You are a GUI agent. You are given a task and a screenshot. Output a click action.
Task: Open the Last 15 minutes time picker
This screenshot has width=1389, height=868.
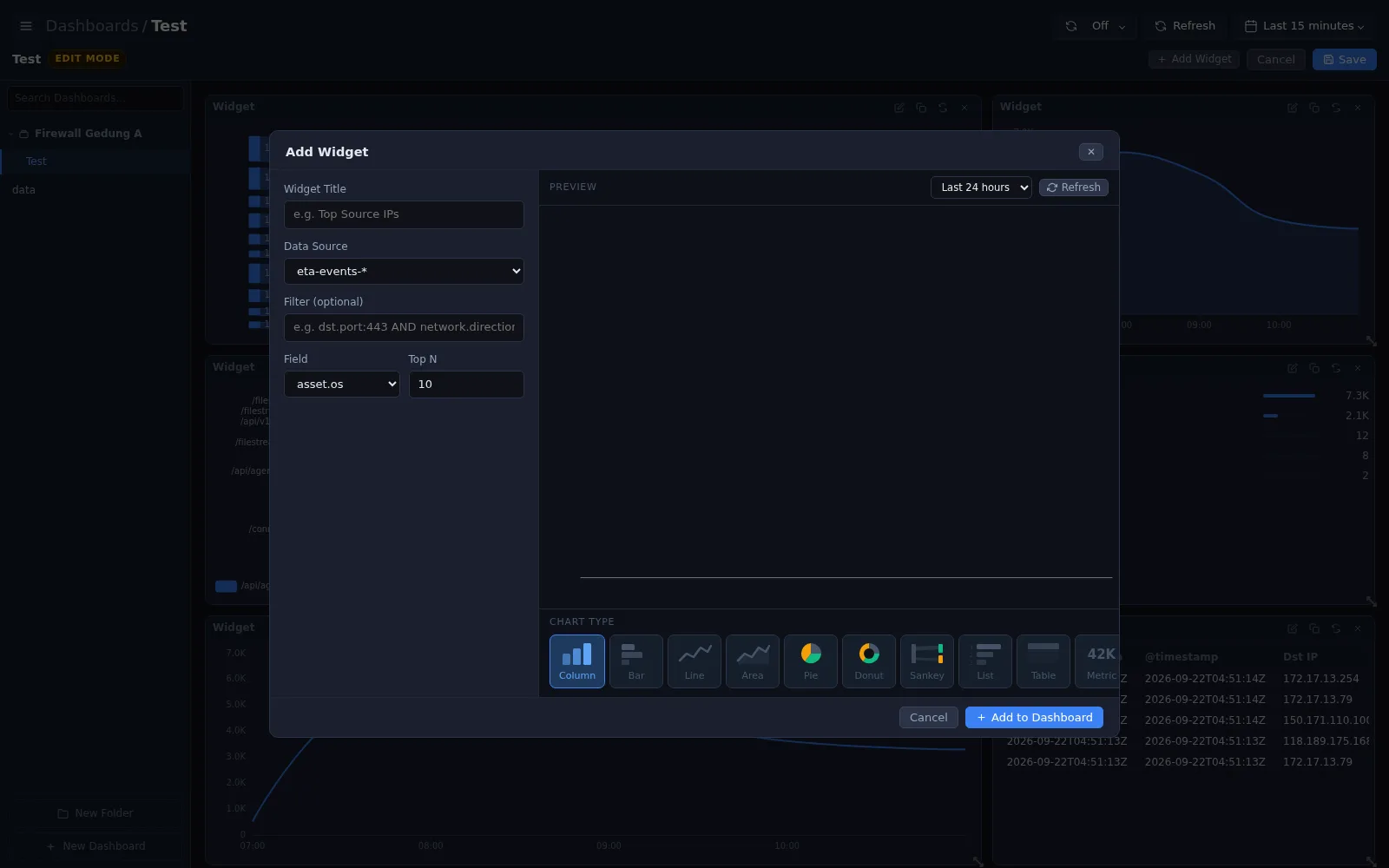[x=1305, y=26]
